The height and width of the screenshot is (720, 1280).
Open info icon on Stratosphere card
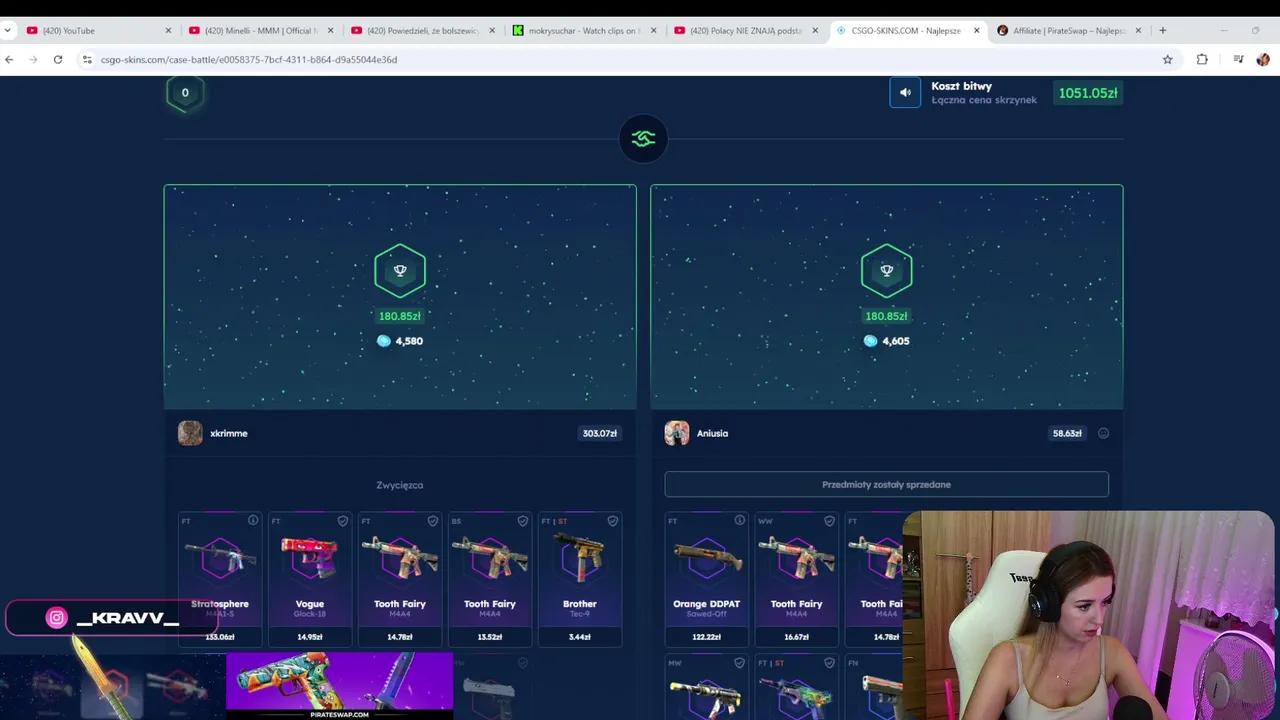coord(253,520)
